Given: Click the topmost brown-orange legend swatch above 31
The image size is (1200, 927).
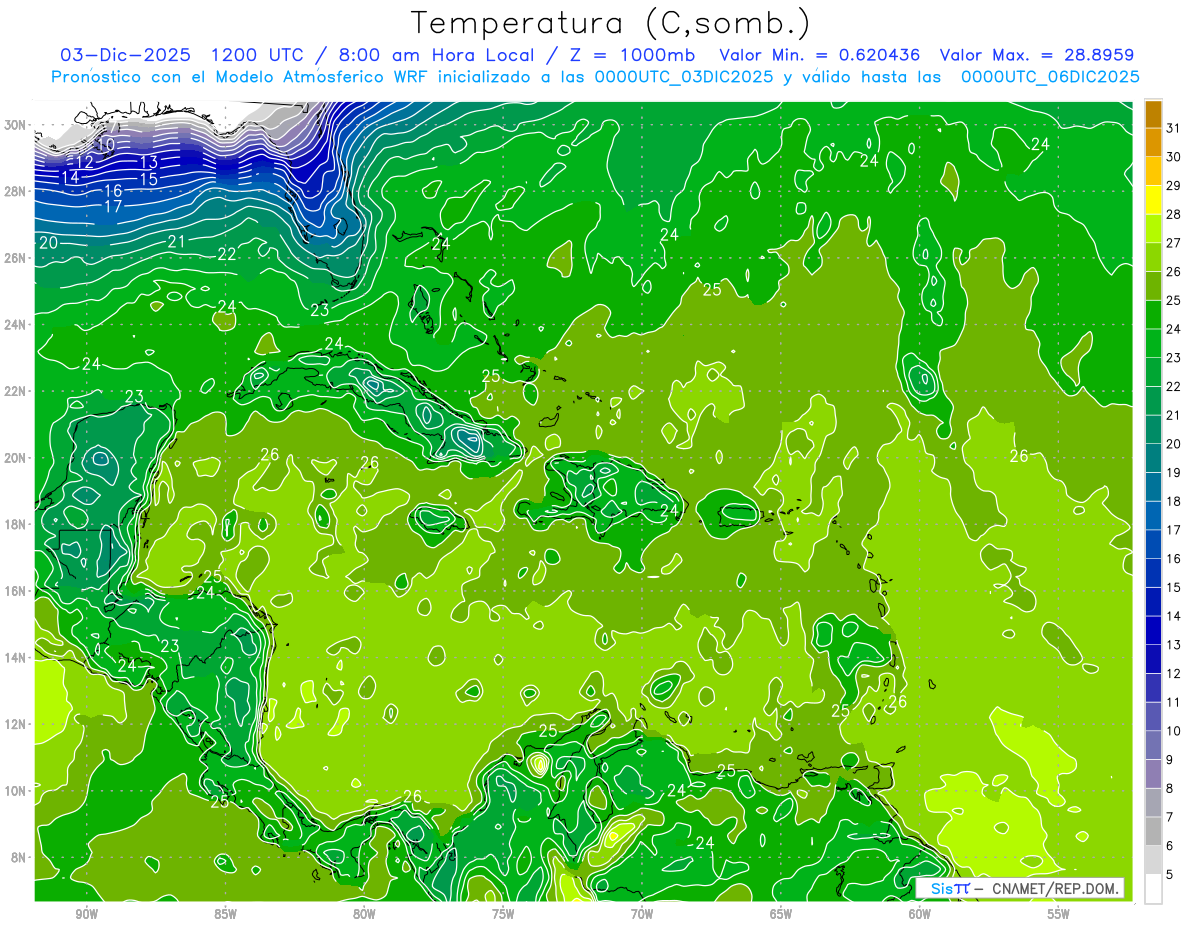Looking at the screenshot, I should 1154,114.
